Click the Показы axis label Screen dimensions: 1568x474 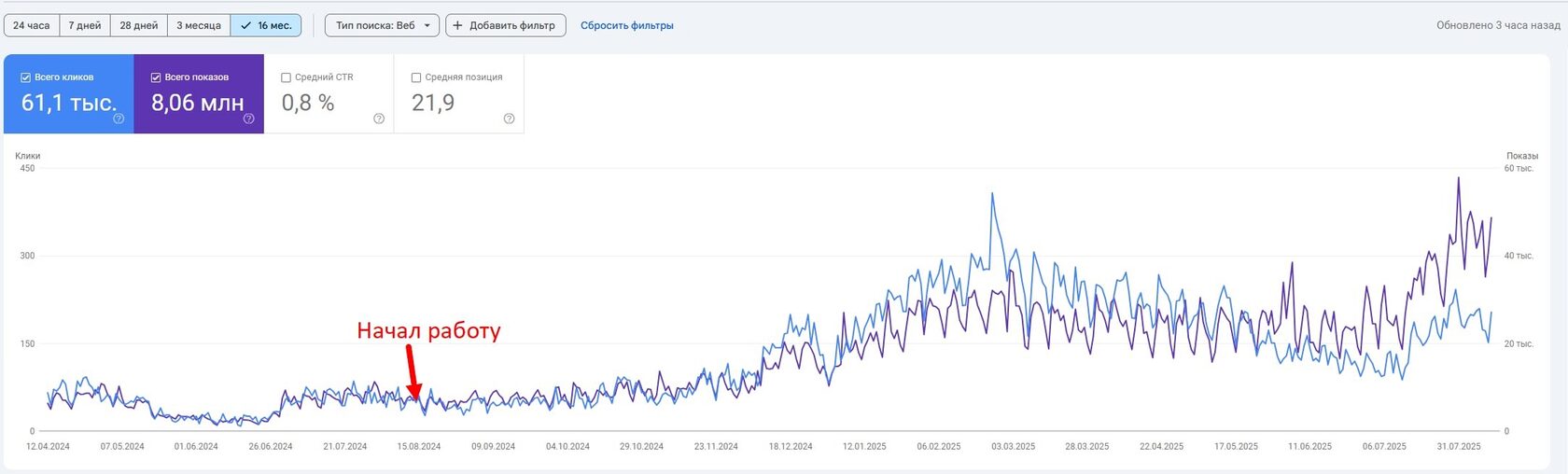click(x=1522, y=156)
